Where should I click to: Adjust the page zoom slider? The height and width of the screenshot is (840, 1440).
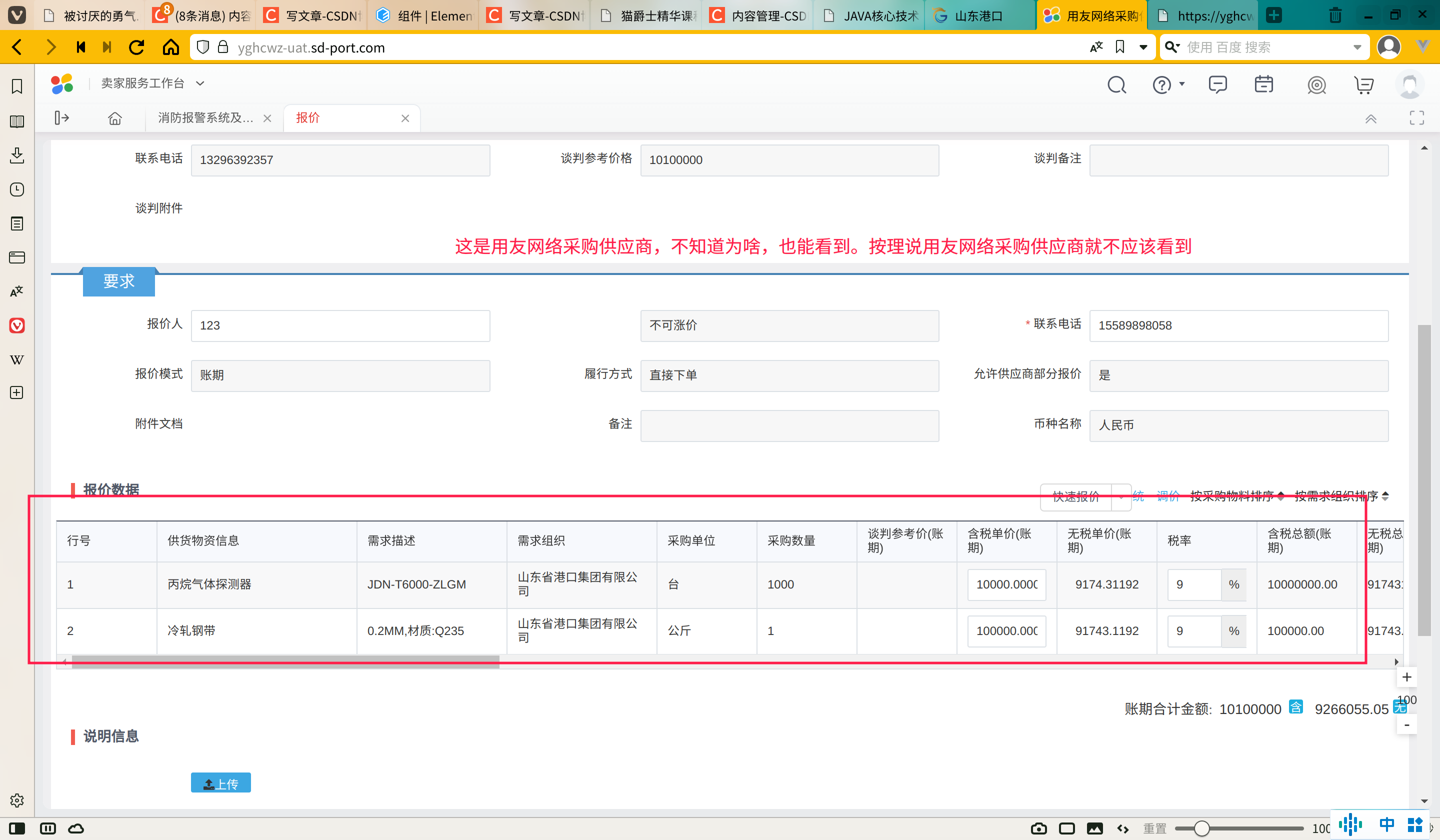tap(1201, 828)
